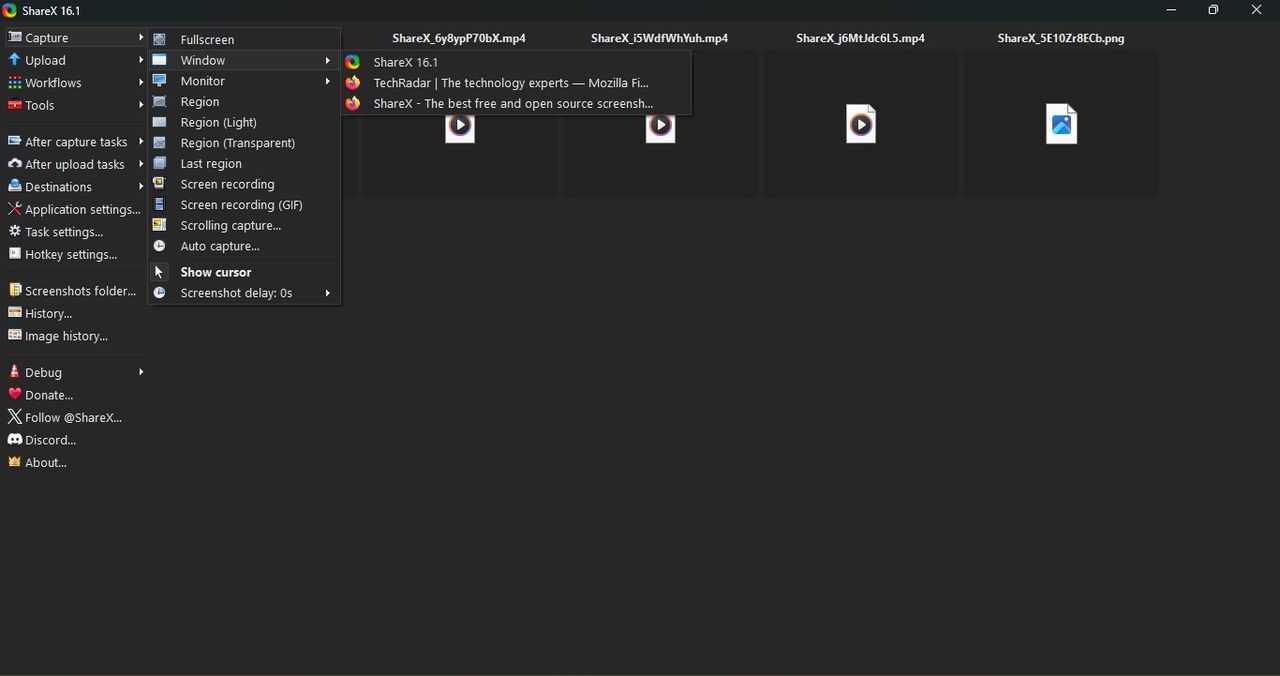Click the Donate heart icon
1280x676 pixels.
point(14,395)
